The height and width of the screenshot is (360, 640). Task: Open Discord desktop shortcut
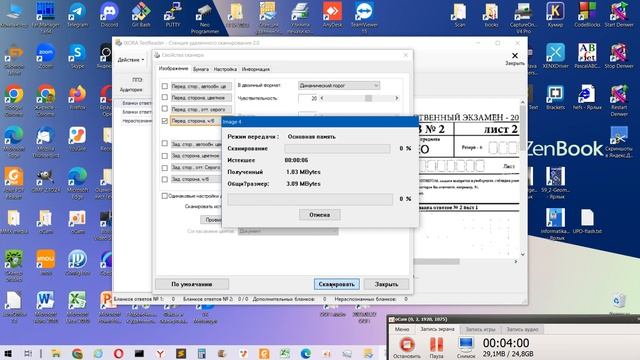109,15
